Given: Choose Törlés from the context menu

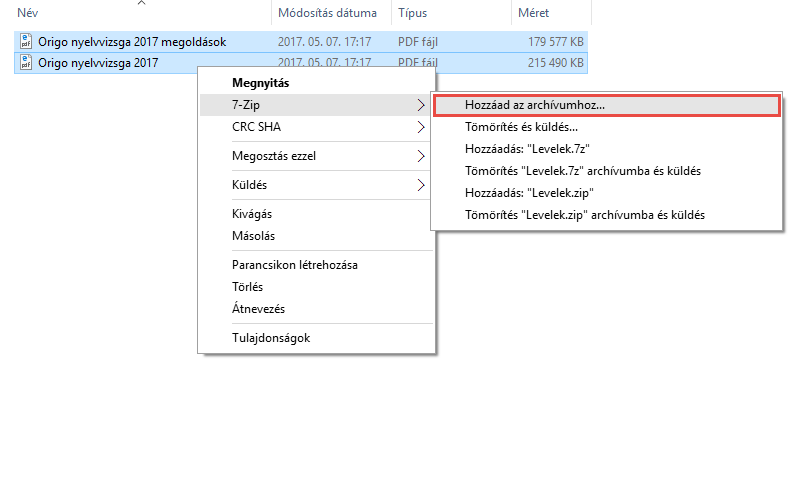Looking at the screenshot, I should 316,287.
